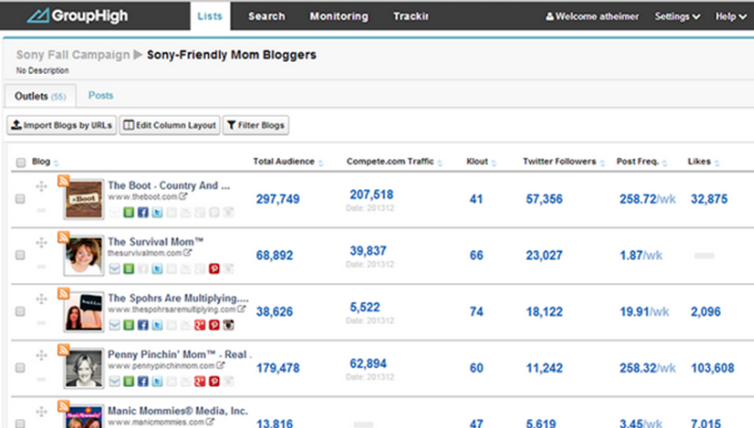
Task: Open Welcome atheimer user link
Action: pos(592,16)
